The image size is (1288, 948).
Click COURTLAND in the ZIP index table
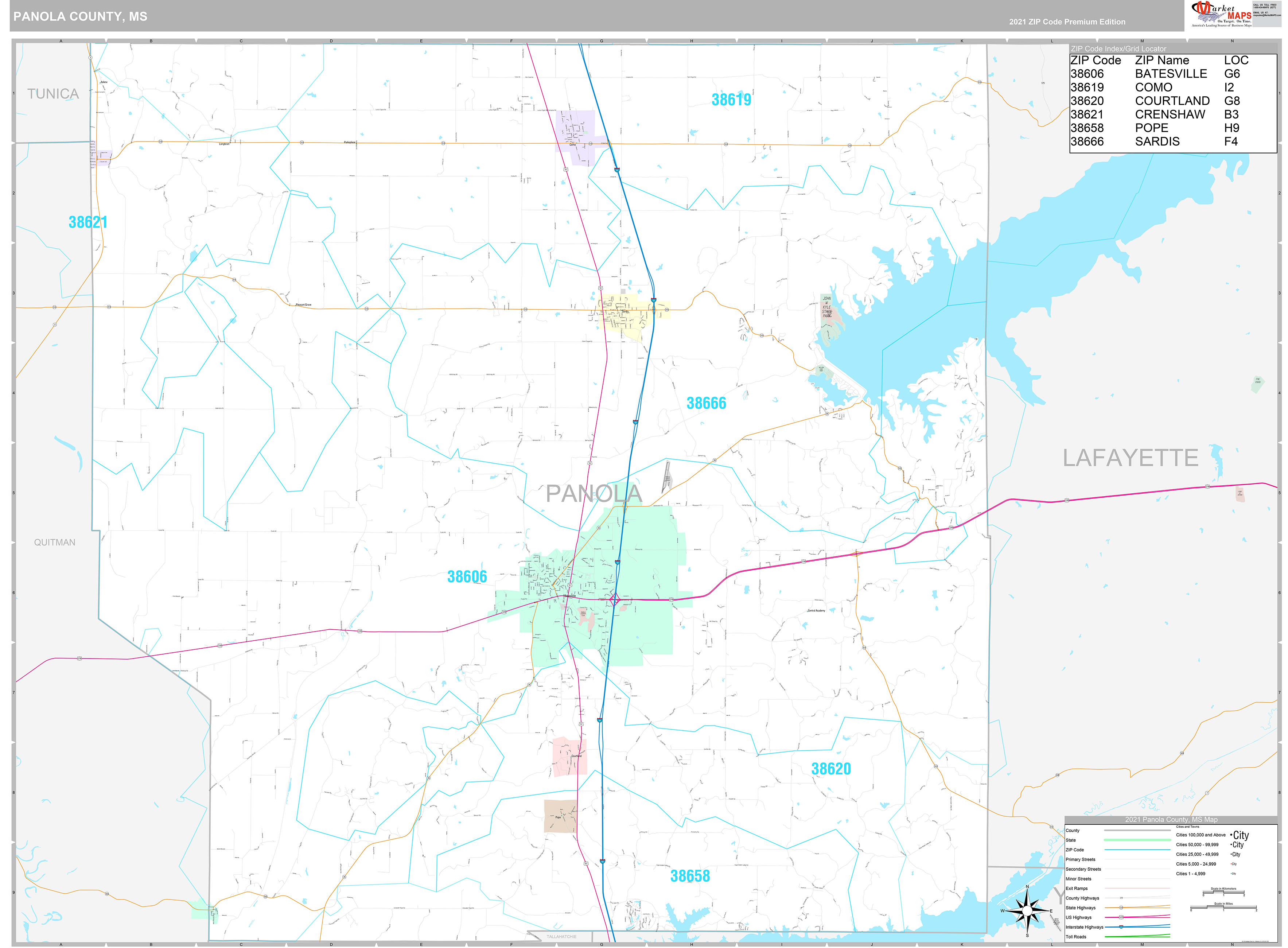pos(1172,100)
